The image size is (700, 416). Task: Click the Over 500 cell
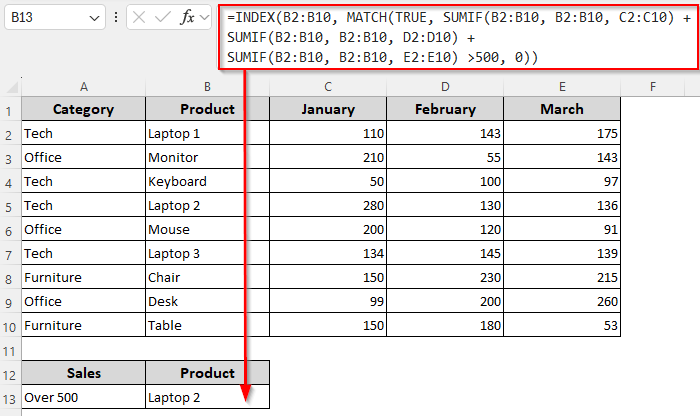[83, 397]
